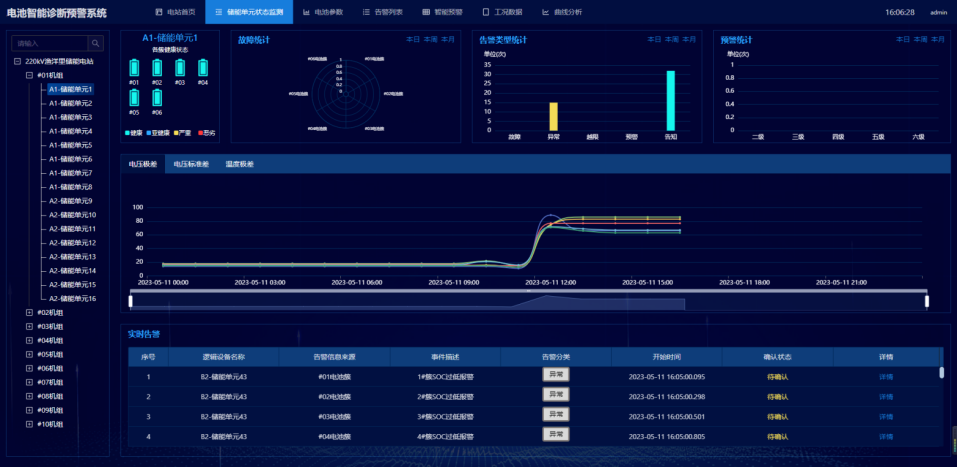Open 详情 link for alarm row 4
This screenshot has width=957, height=467.
(886, 436)
